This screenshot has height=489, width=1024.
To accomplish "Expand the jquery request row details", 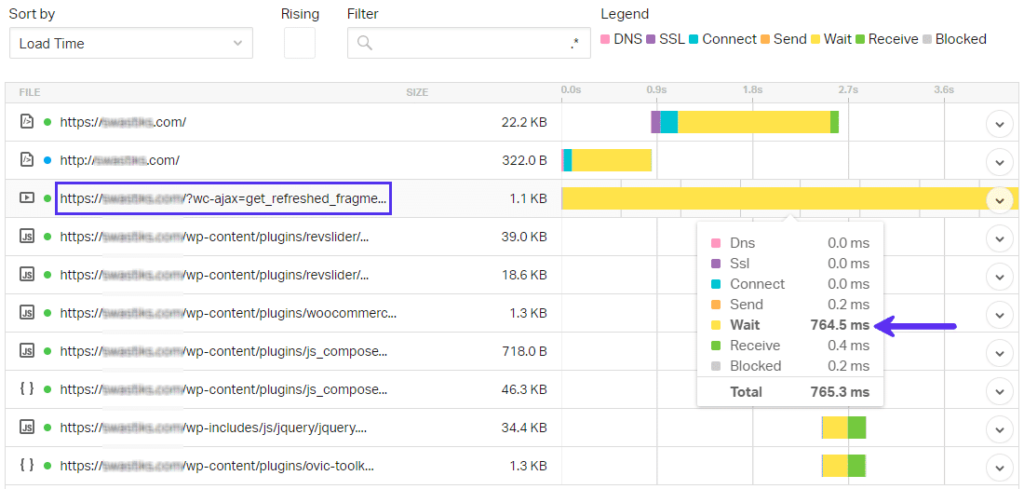I will [x=999, y=428].
